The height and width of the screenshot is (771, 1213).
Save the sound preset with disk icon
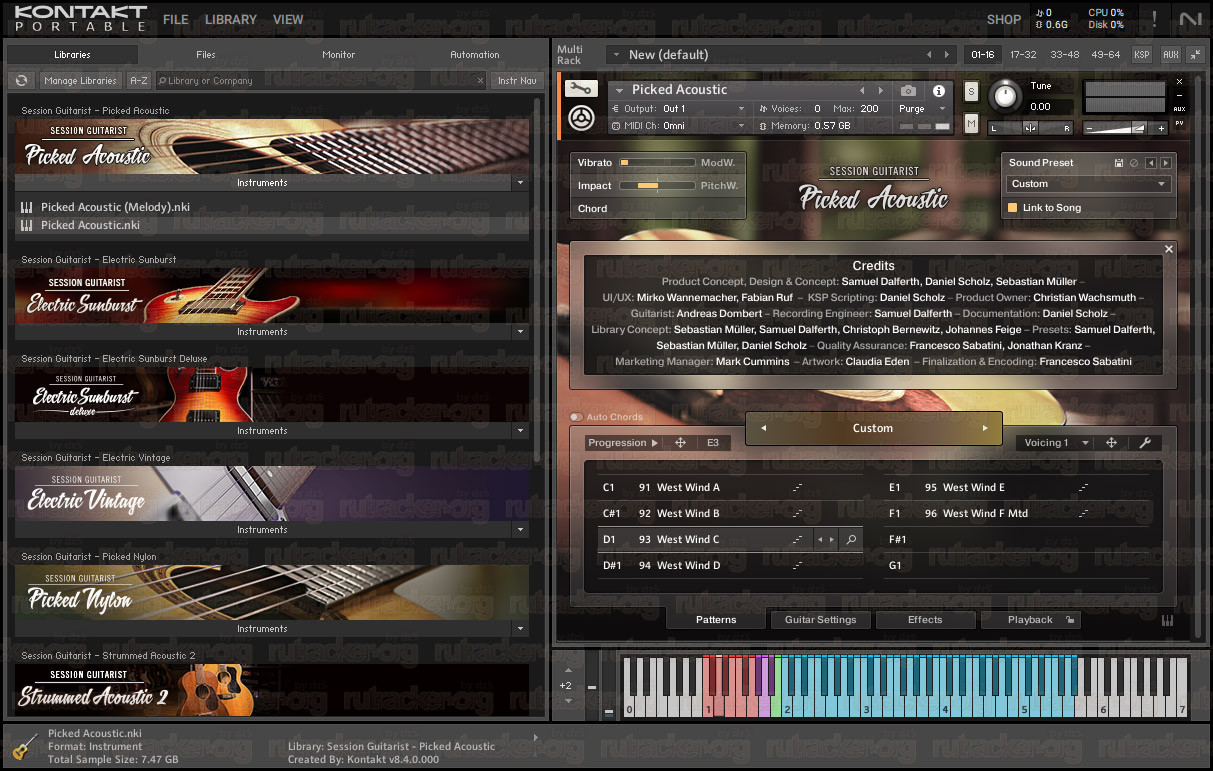(x=1119, y=163)
